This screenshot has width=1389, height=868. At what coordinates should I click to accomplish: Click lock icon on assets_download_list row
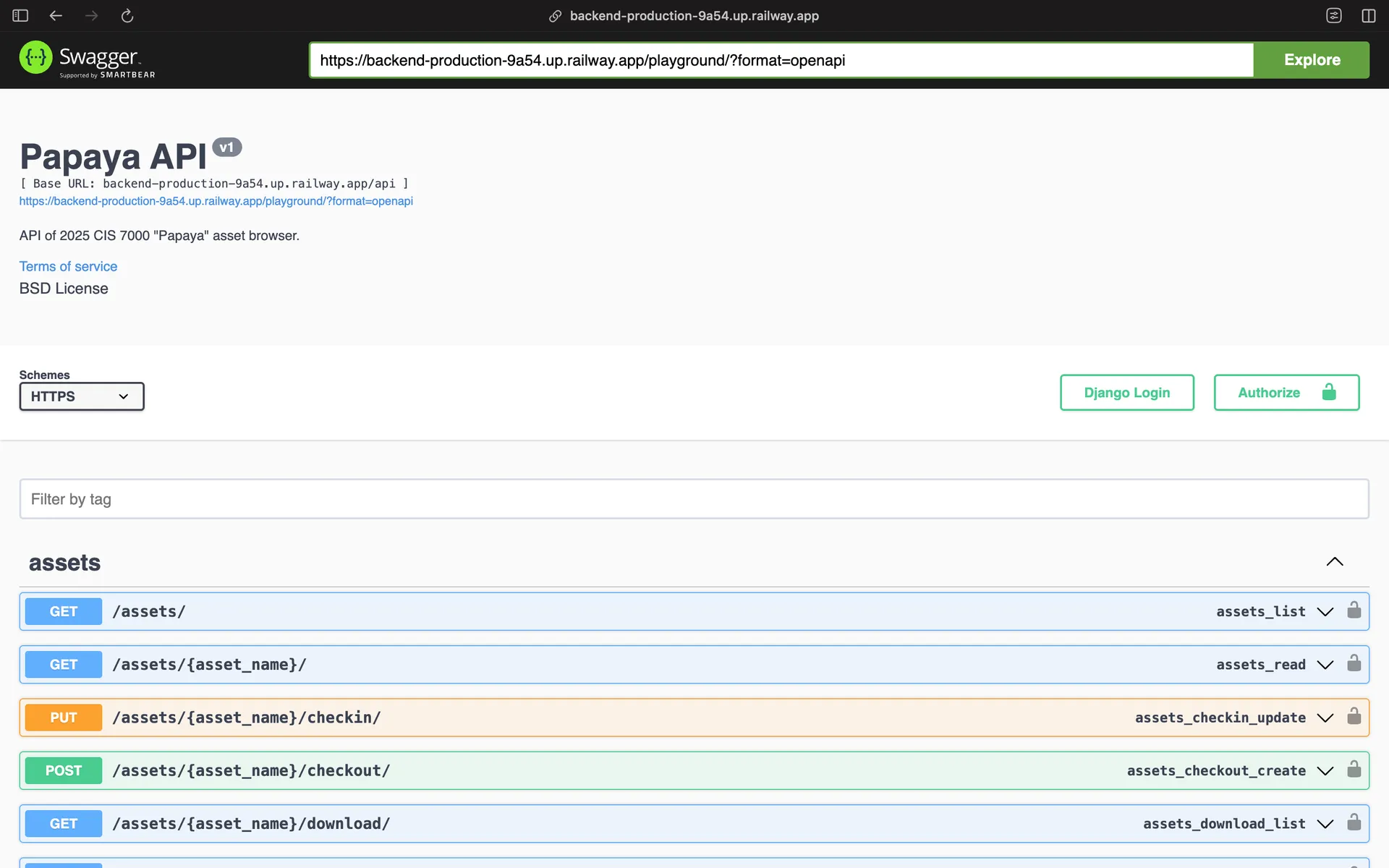pyautogui.click(x=1354, y=822)
